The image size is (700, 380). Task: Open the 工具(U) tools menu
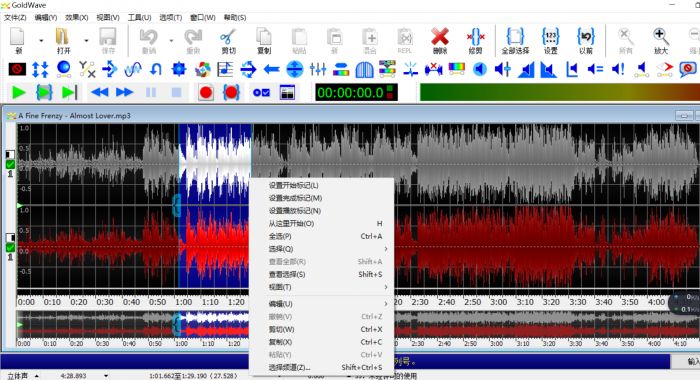click(139, 17)
